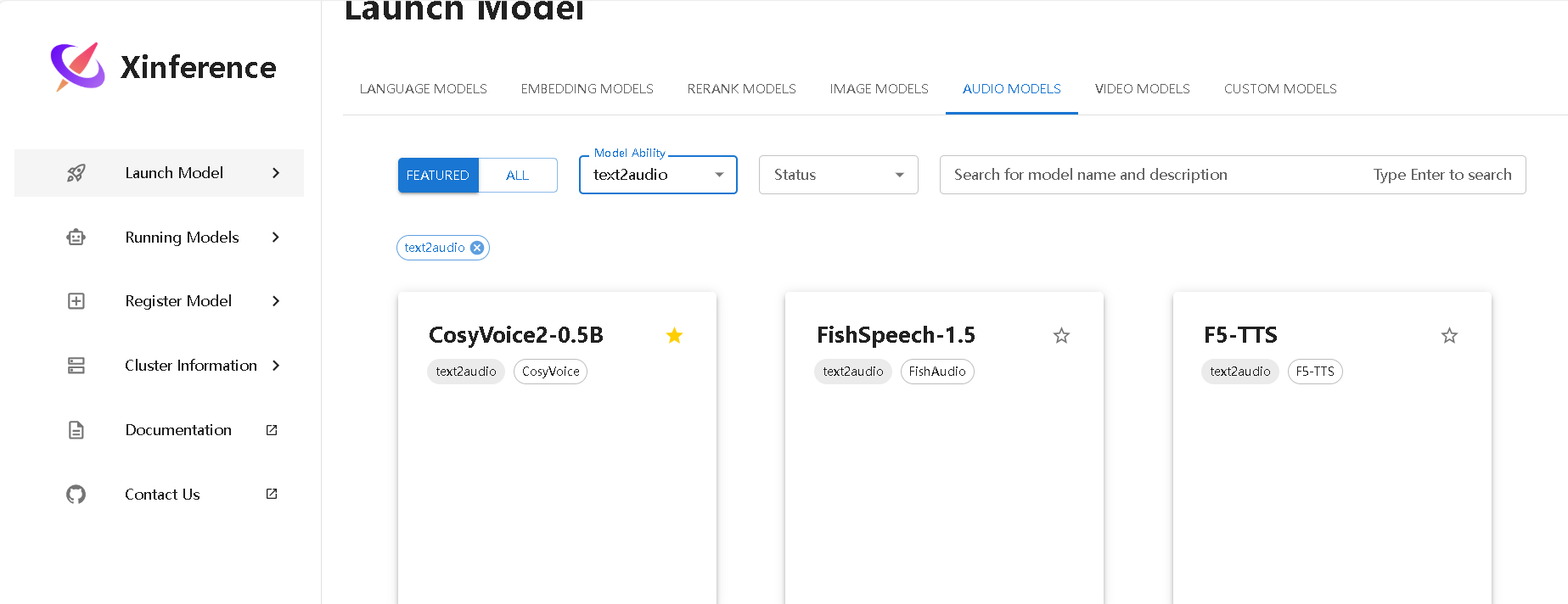1568x604 pixels.
Task: Open the Model Ability dropdown
Action: [x=658, y=175]
